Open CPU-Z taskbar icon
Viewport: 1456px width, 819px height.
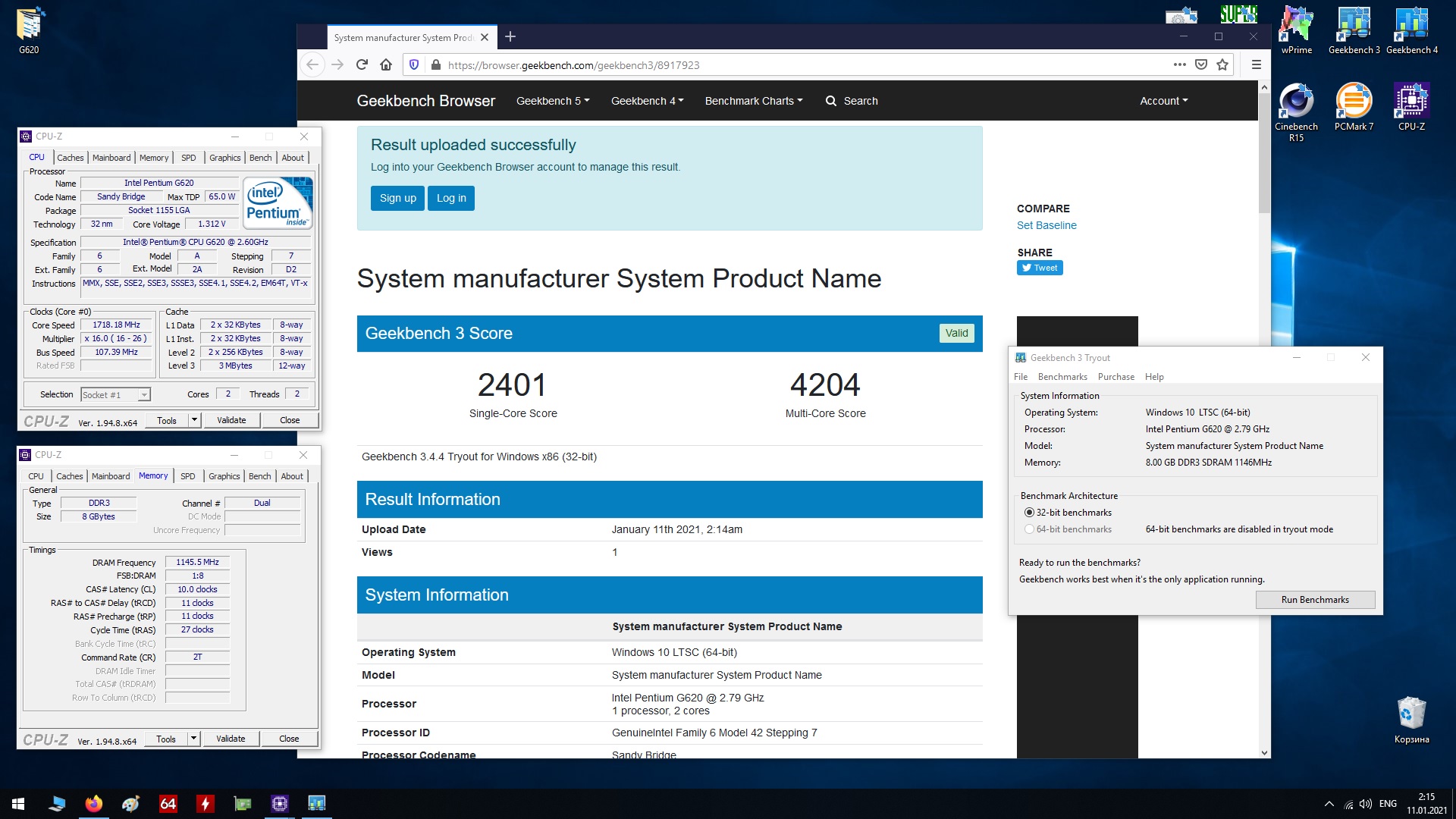tap(280, 804)
